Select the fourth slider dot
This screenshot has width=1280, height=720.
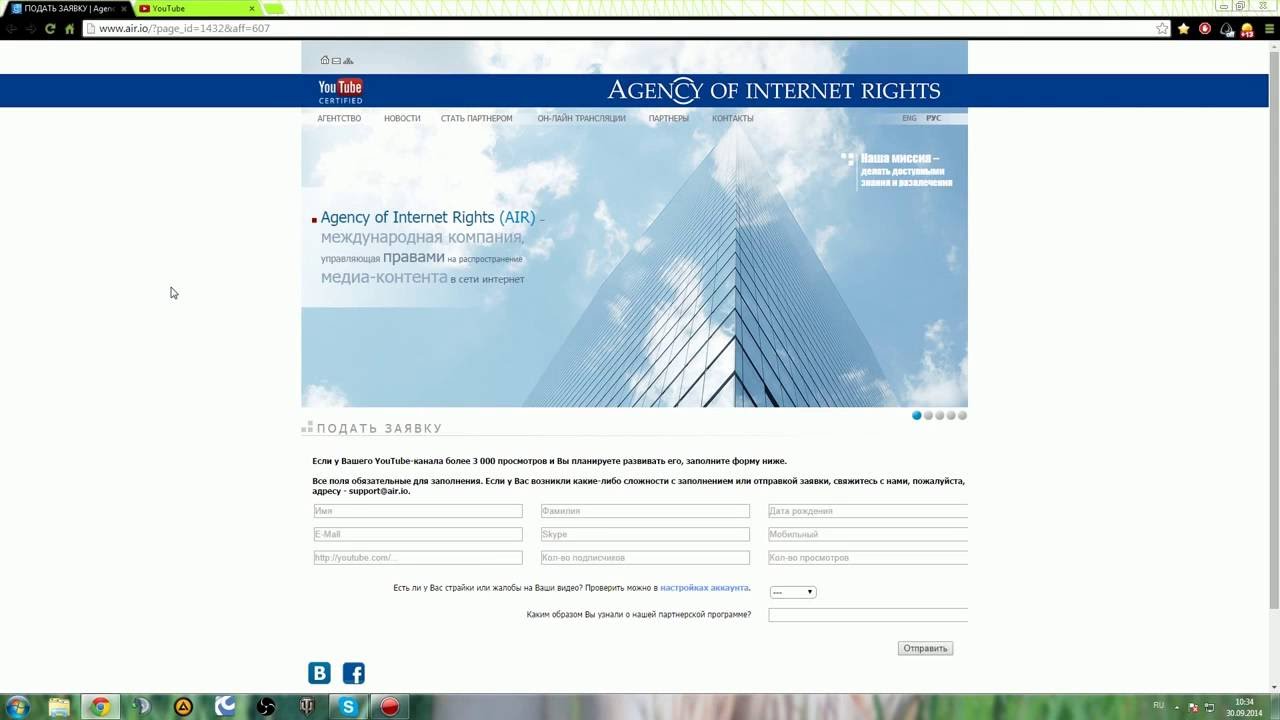tap(951, 415)
